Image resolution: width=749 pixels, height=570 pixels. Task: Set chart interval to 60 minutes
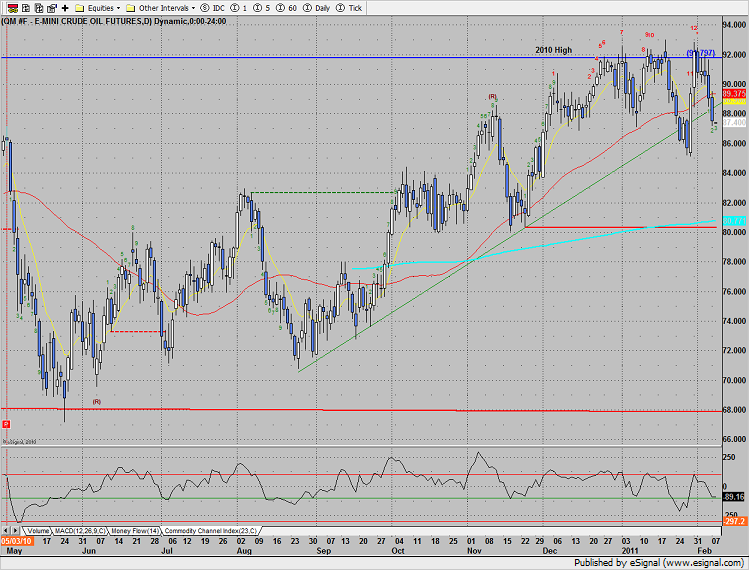[290, 6]
